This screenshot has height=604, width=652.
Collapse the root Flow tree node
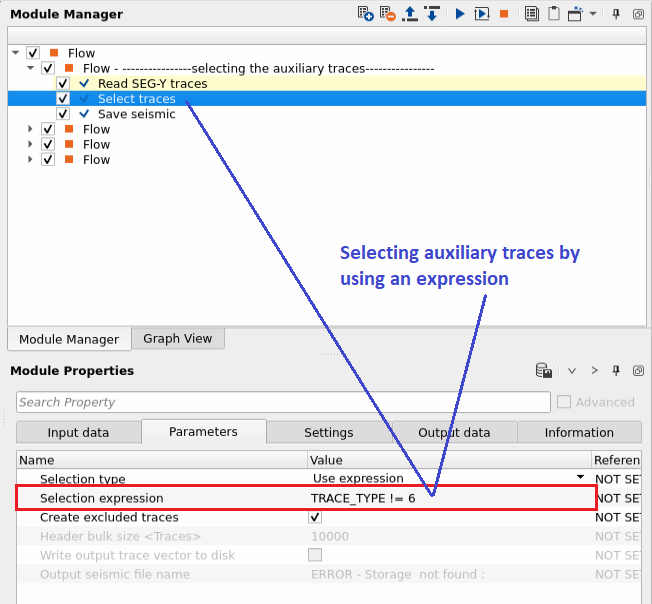click(x=15, y=53)
